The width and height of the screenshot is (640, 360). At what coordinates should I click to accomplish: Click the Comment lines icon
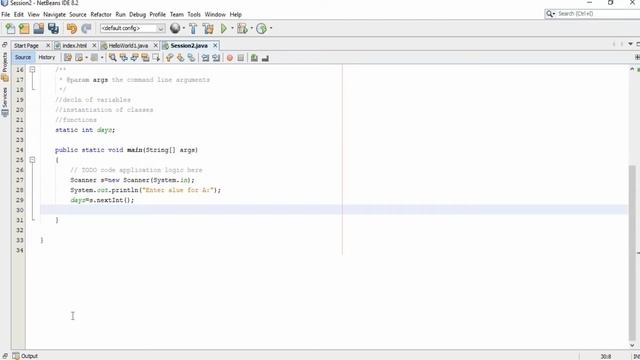(x=254, y=58)
